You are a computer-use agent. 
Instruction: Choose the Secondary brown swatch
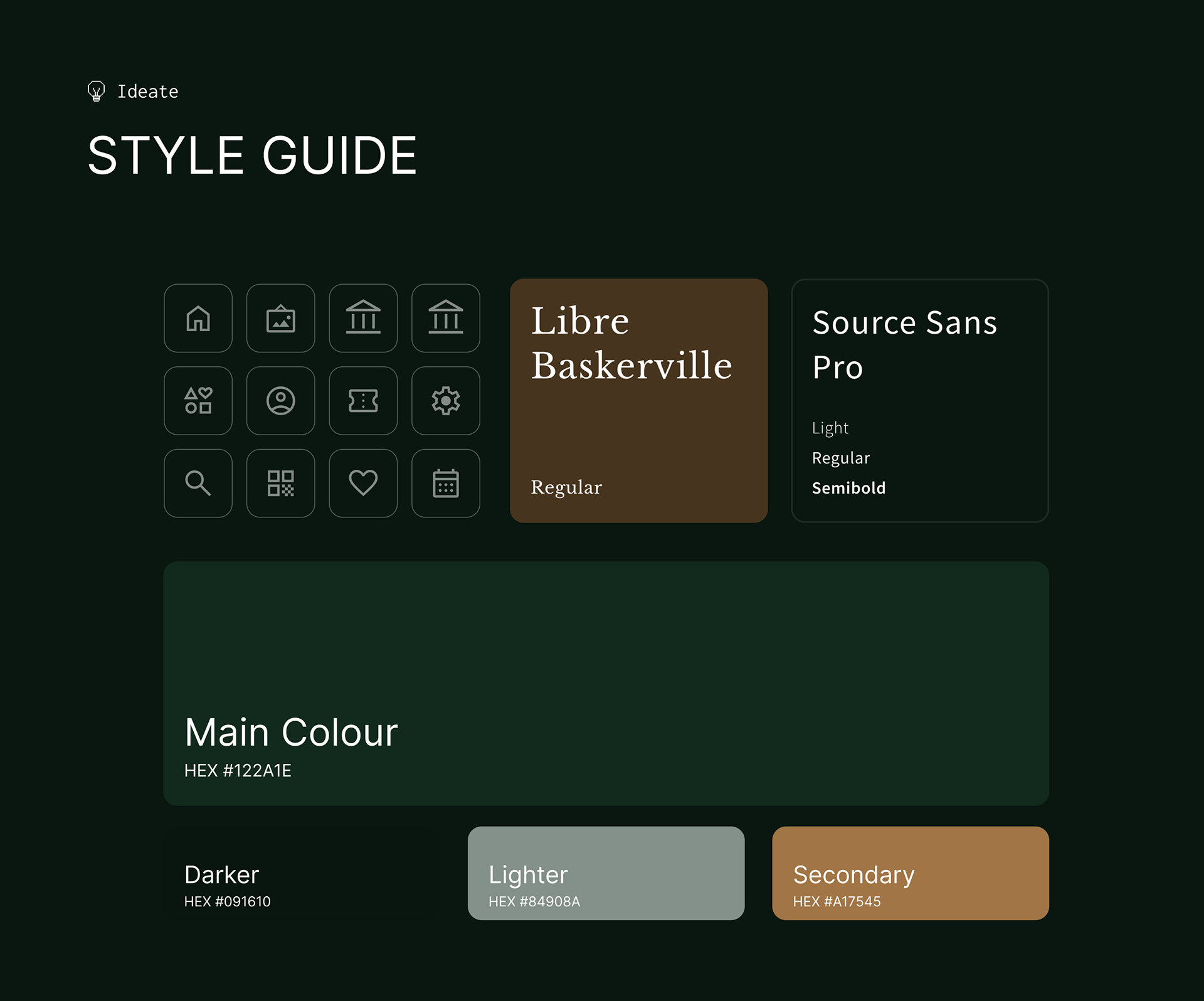click(x=910, y=873)
